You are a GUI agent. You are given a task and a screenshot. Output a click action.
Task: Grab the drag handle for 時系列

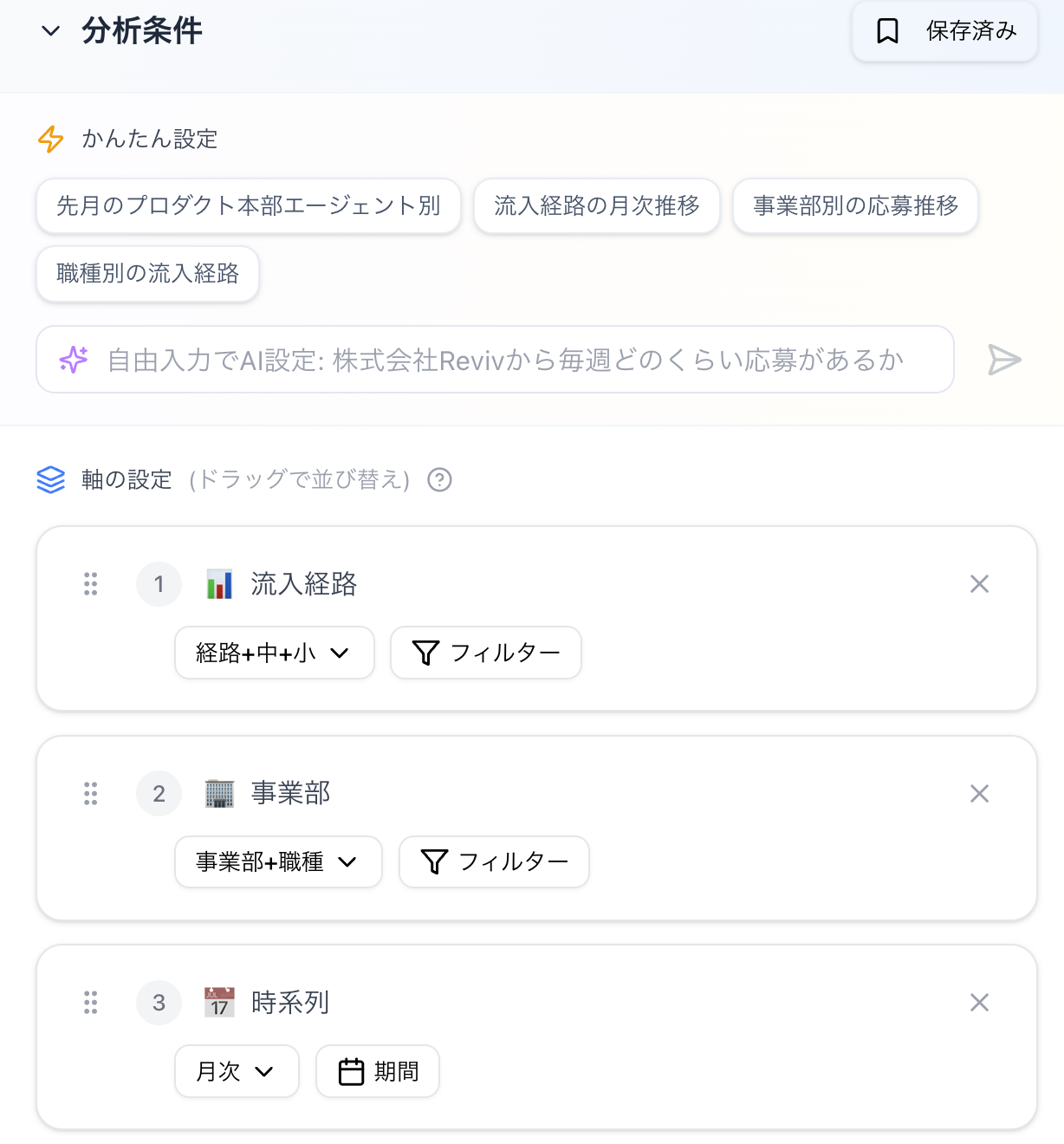pyautogui.click(x=91, y=1003)
